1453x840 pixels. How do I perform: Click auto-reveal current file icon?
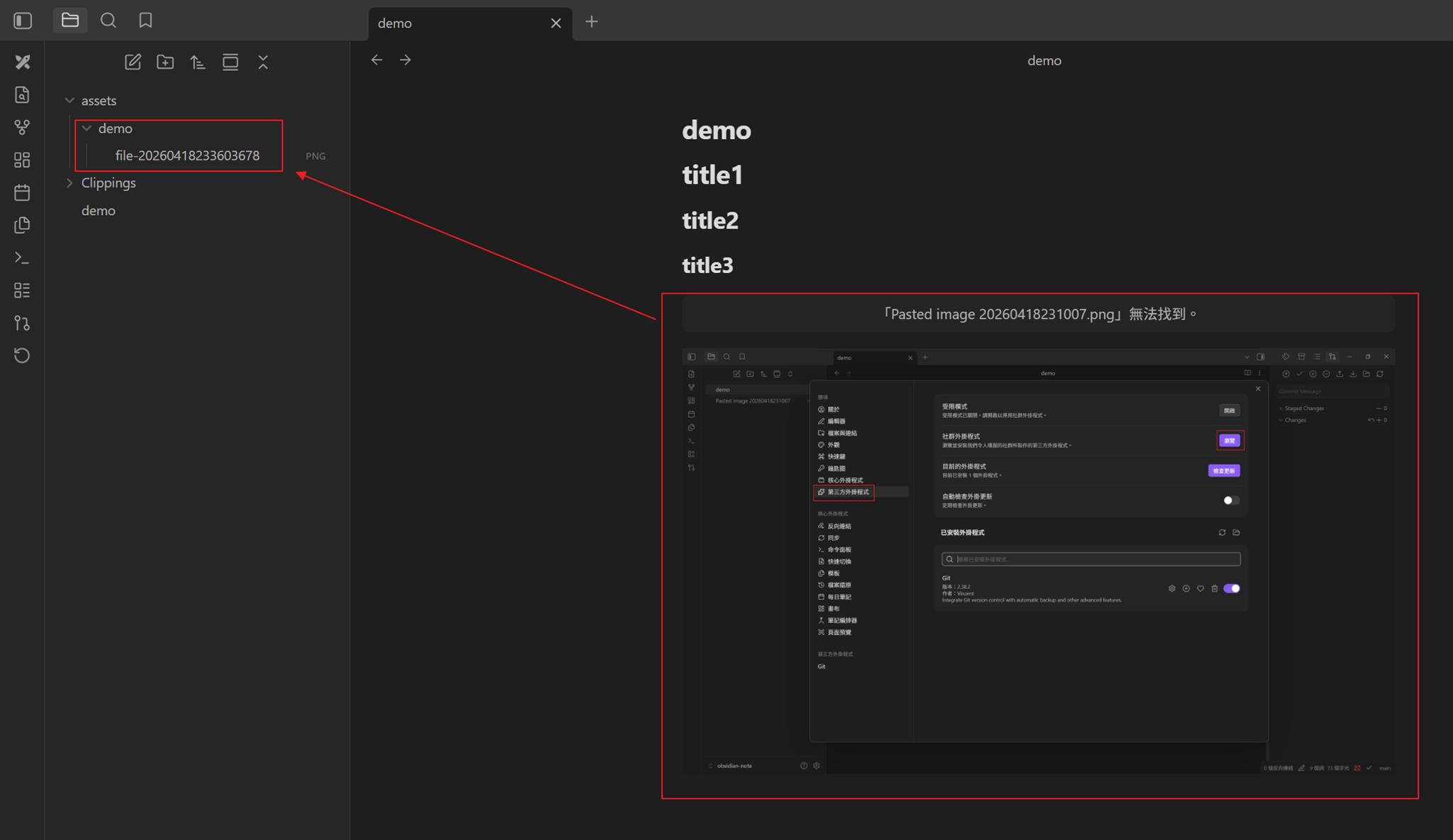pos(231,62)
